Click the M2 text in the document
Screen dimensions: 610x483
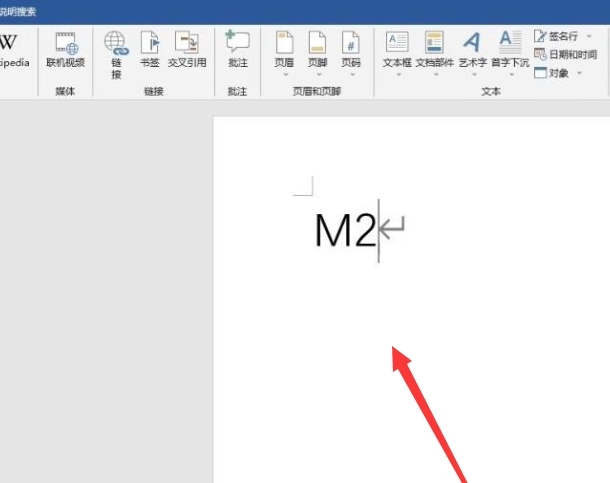pos(345,230)
